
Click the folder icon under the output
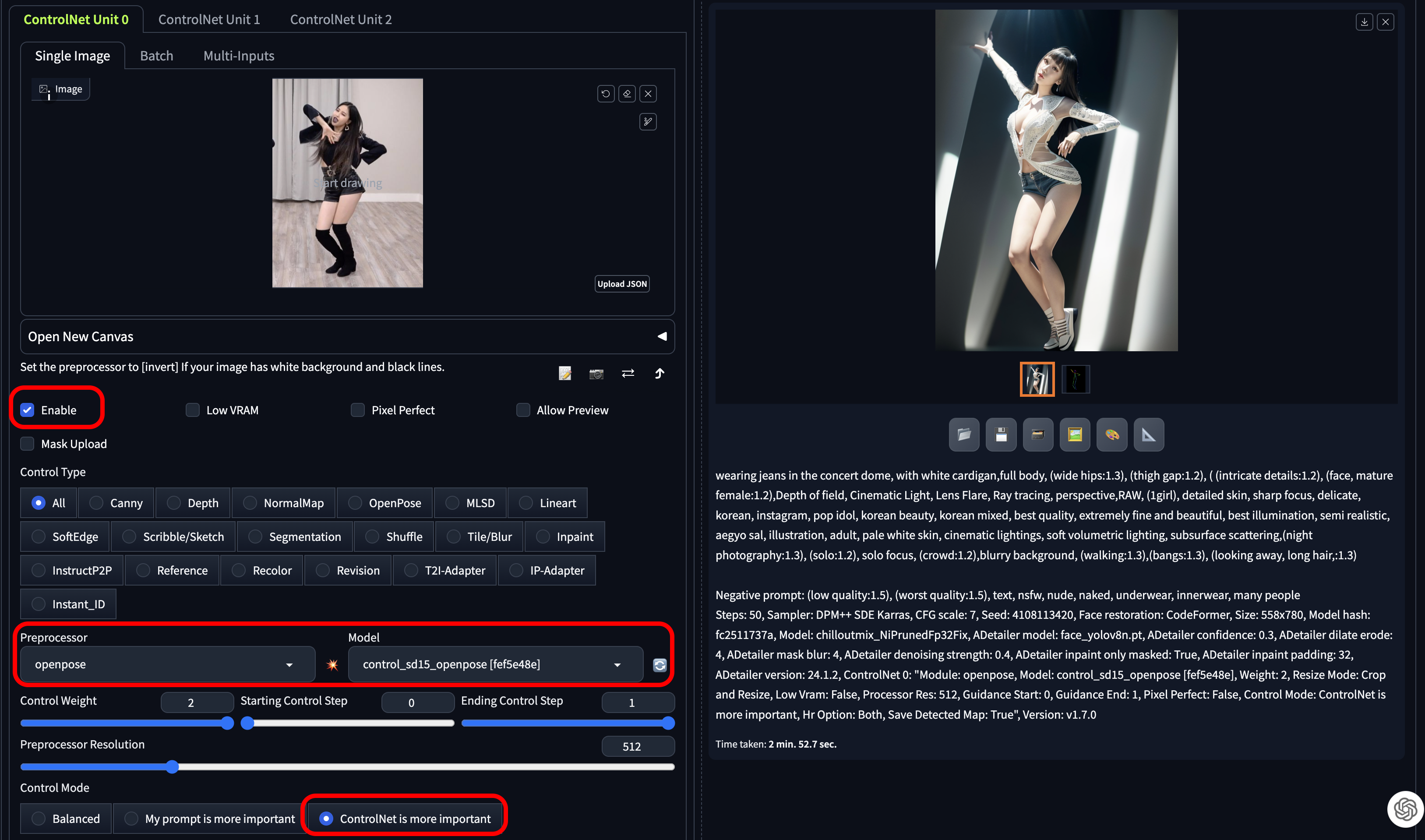964,435
